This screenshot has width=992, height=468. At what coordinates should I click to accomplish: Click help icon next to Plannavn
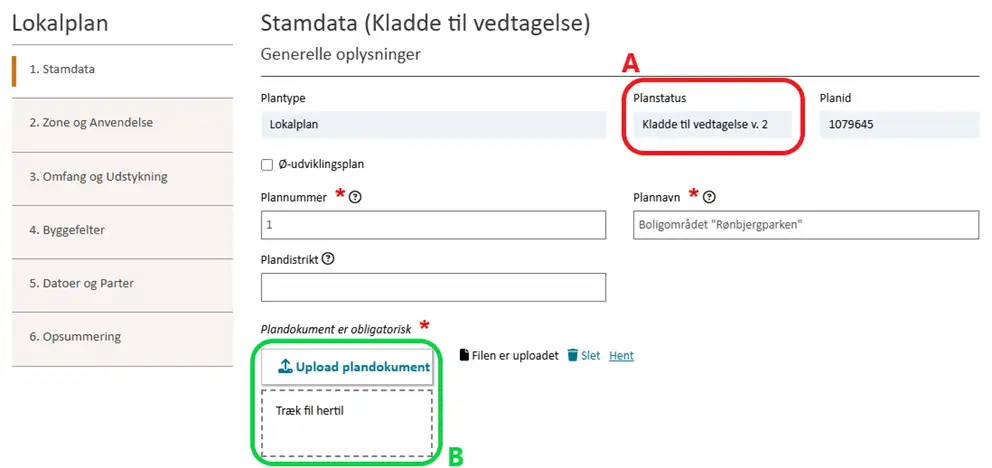click(710, 198)
